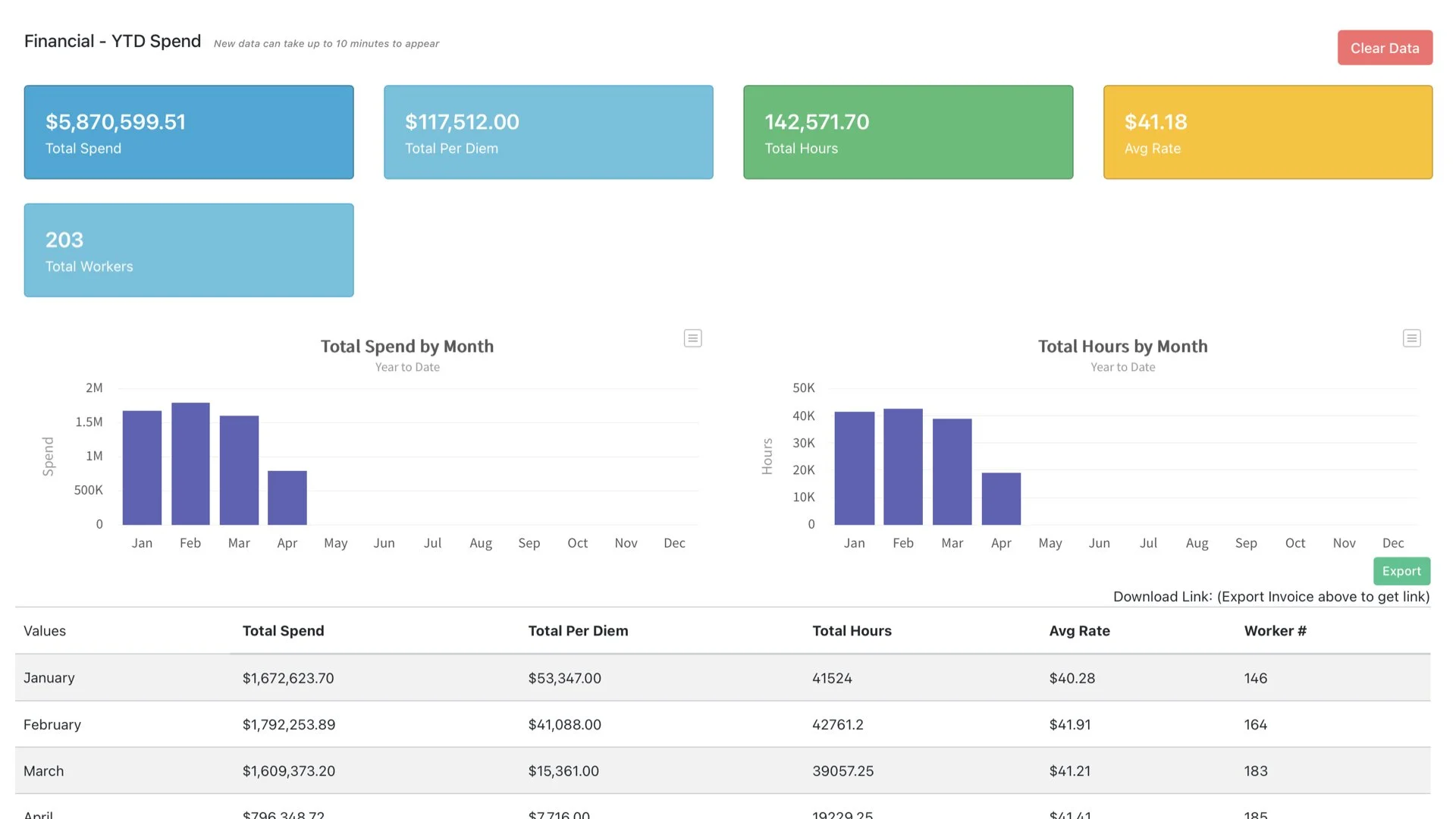Screen dimensions: 1456x819
Task: Click the Download Link text
Action: coord(1271,597)
